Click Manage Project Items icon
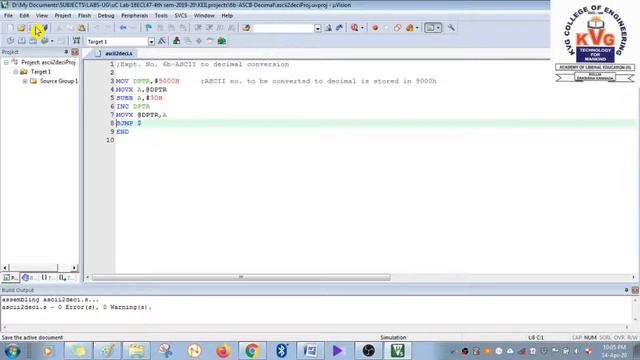 (176, 41)
